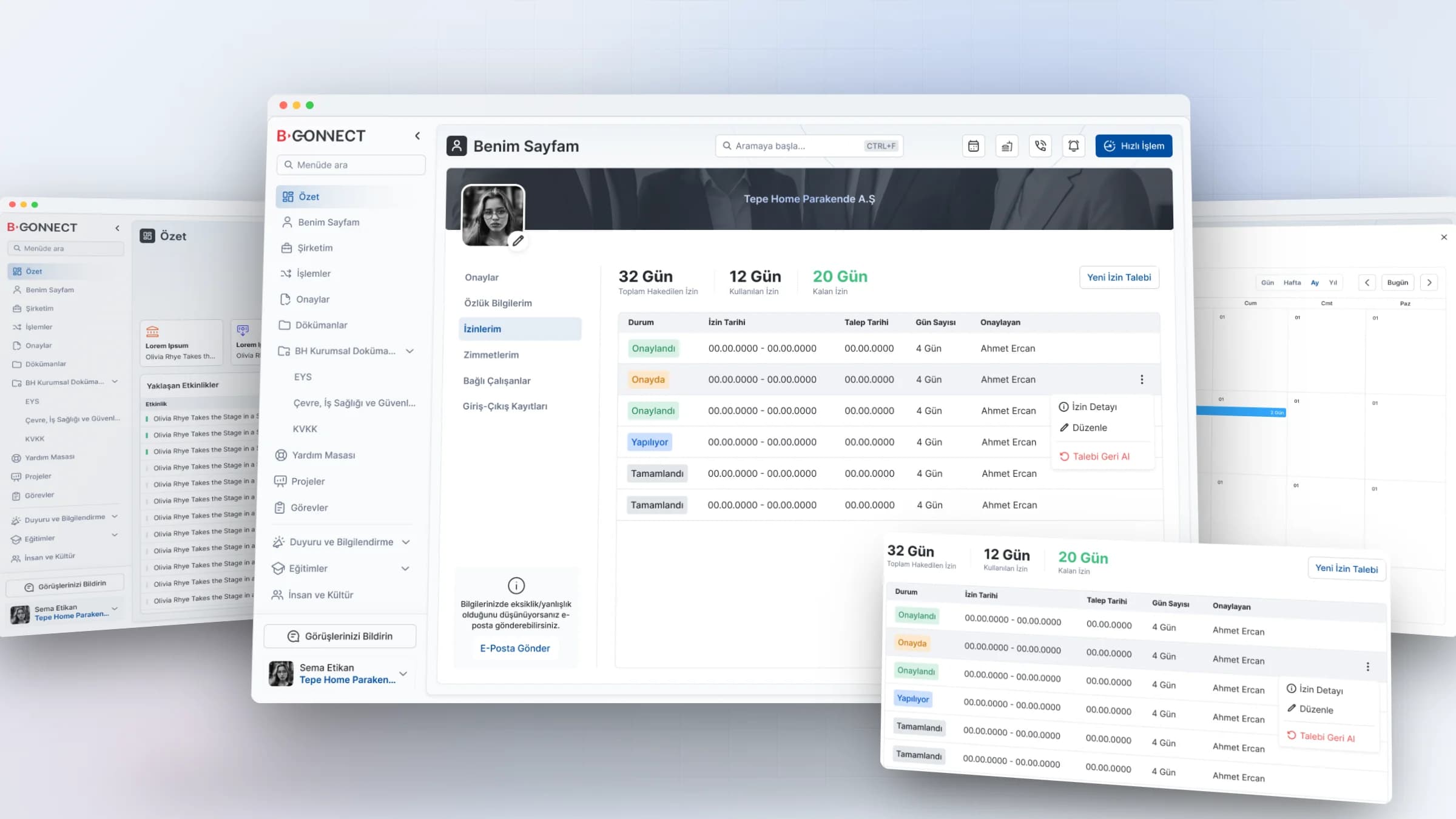Click Görüşlerinizi Bildirin in the main window

click(x=340, y=636)
